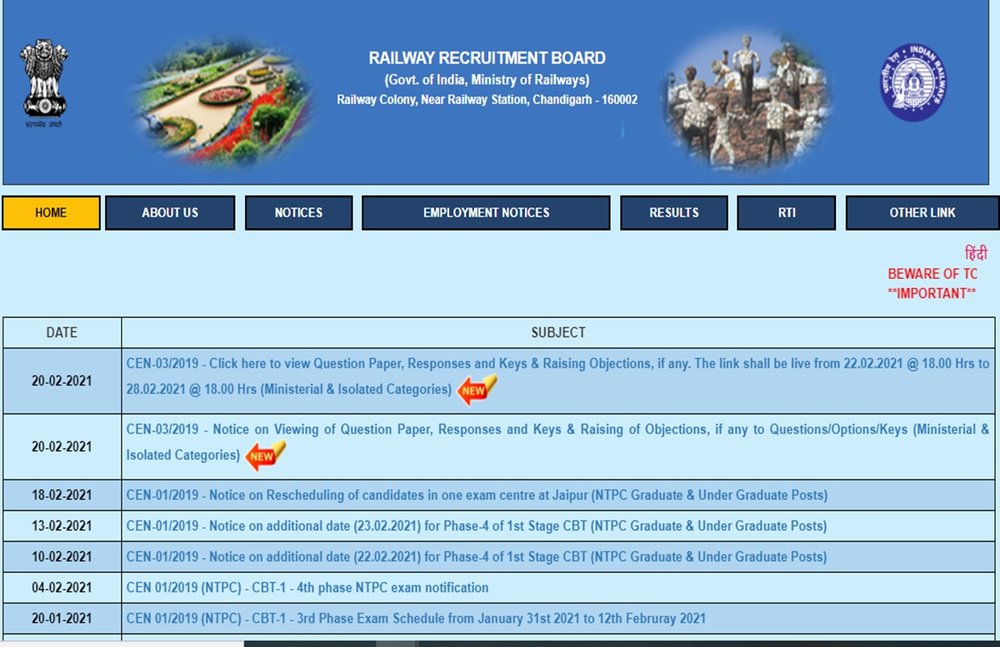Open CEN-03/2019 Notice on Viewing of Question Paper
Image resolution: width=1000 pixels, height=647 pixels.
click(557, 442)
